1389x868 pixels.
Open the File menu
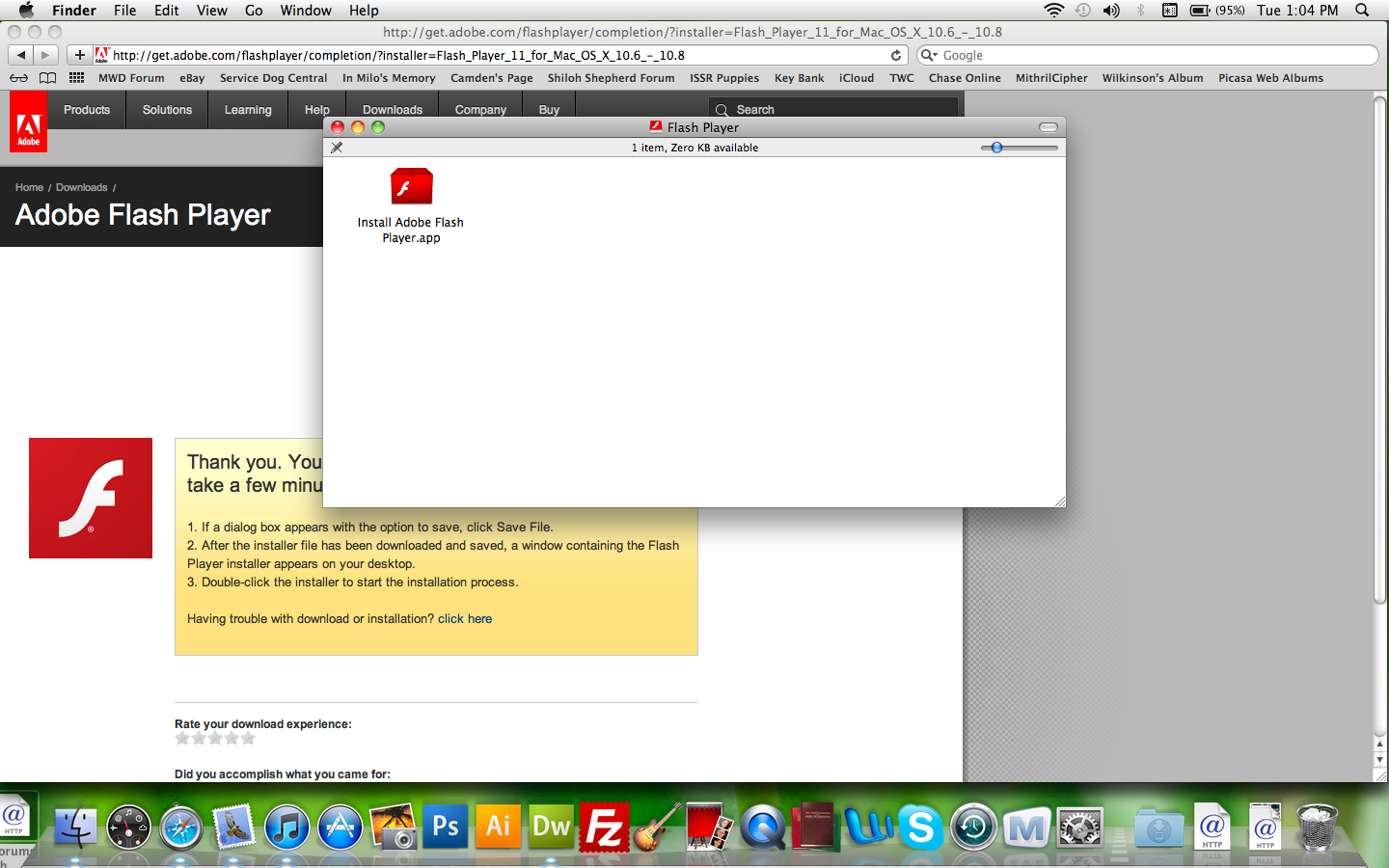click(125, 10)
